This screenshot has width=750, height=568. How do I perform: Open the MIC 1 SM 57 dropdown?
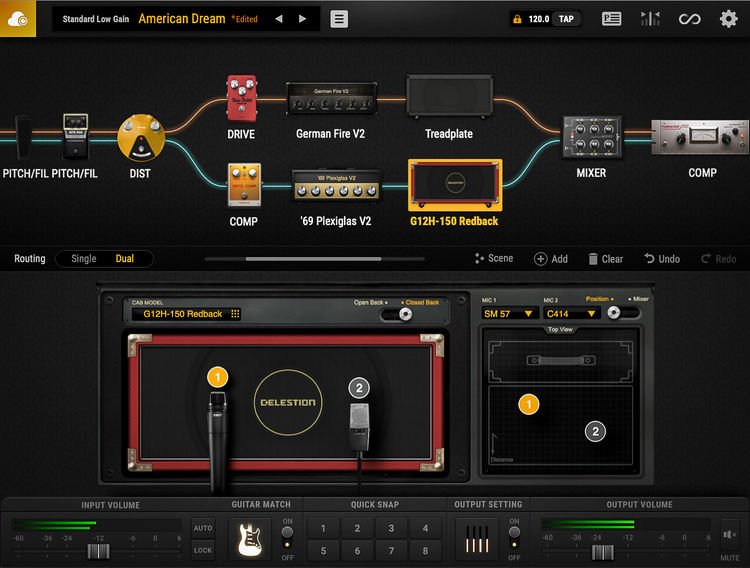click(x=509, y=314)
